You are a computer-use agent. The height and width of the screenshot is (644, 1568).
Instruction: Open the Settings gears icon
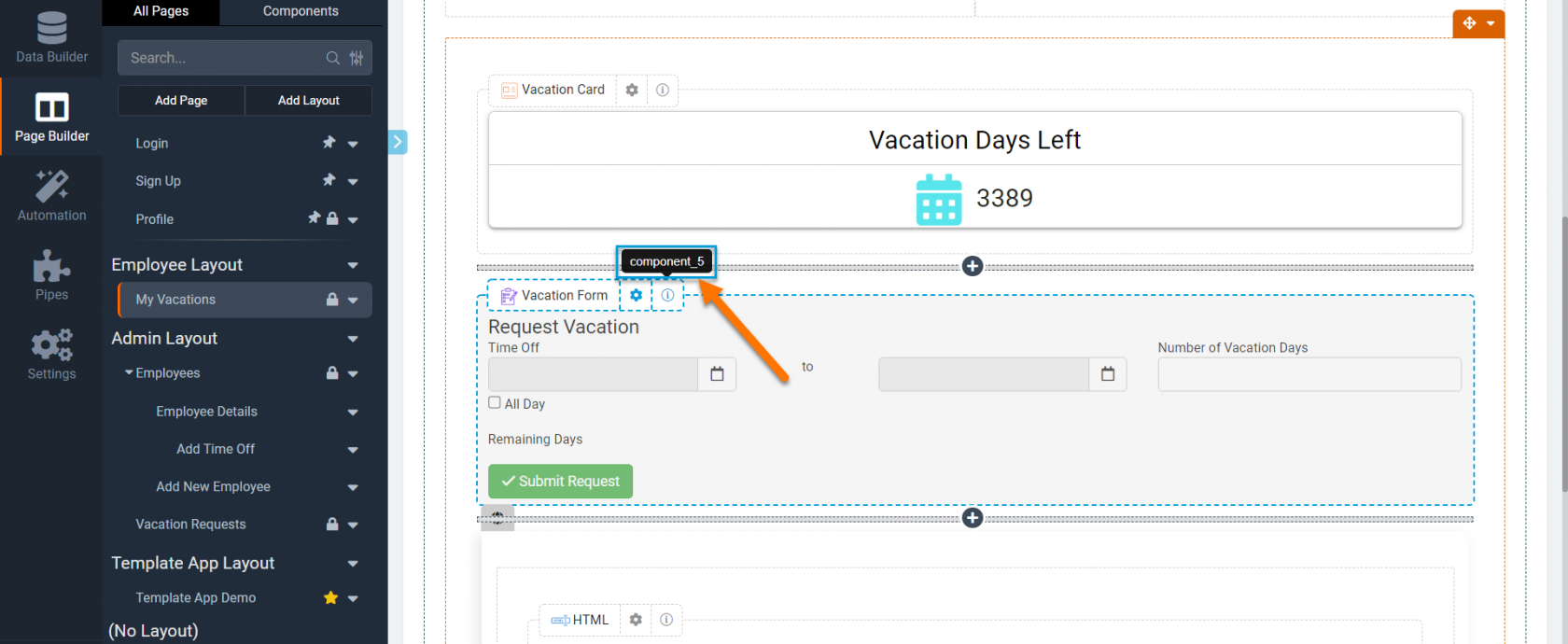(51, 344)
